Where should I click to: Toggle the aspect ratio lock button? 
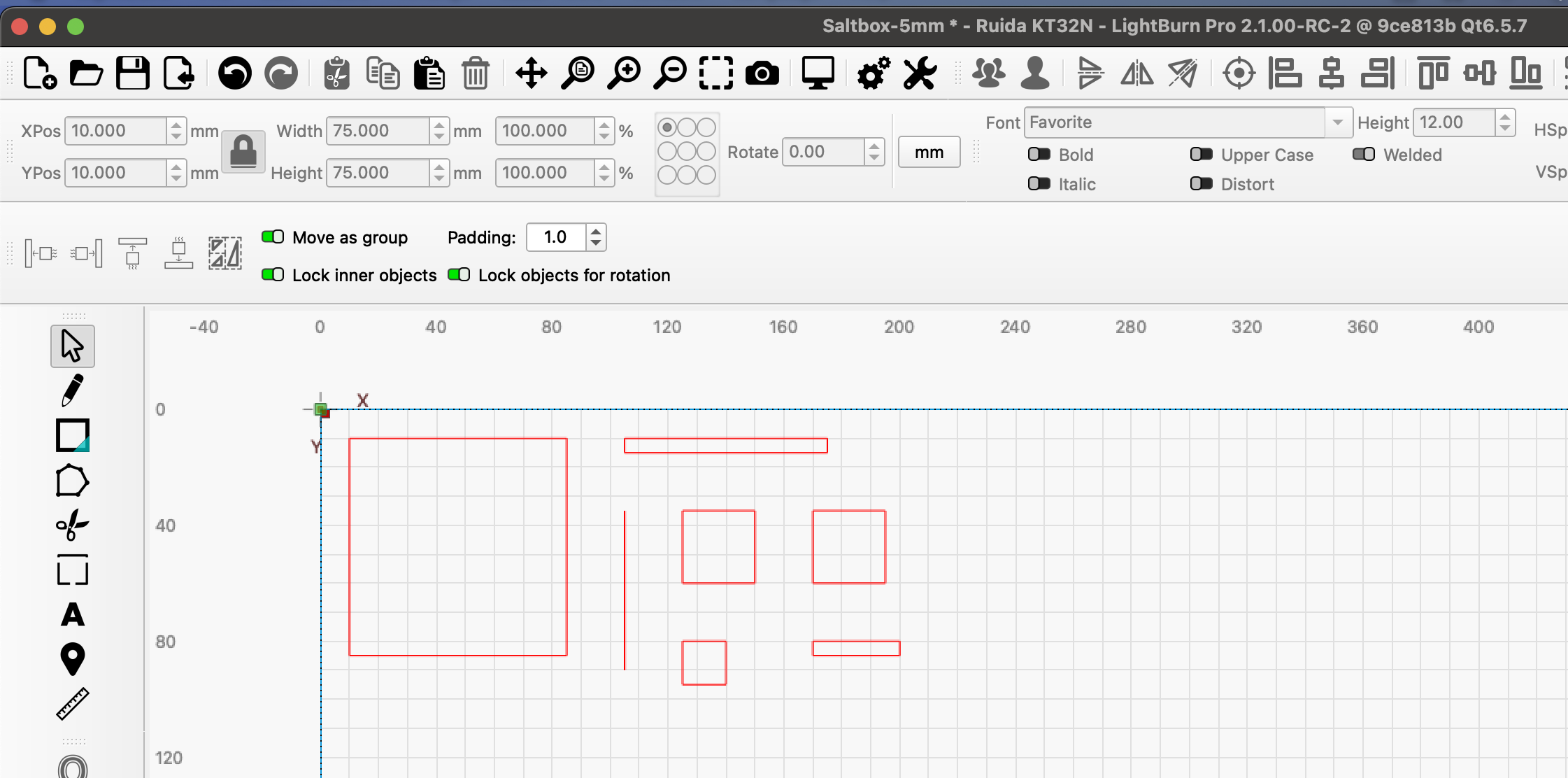tap(243, 151)
